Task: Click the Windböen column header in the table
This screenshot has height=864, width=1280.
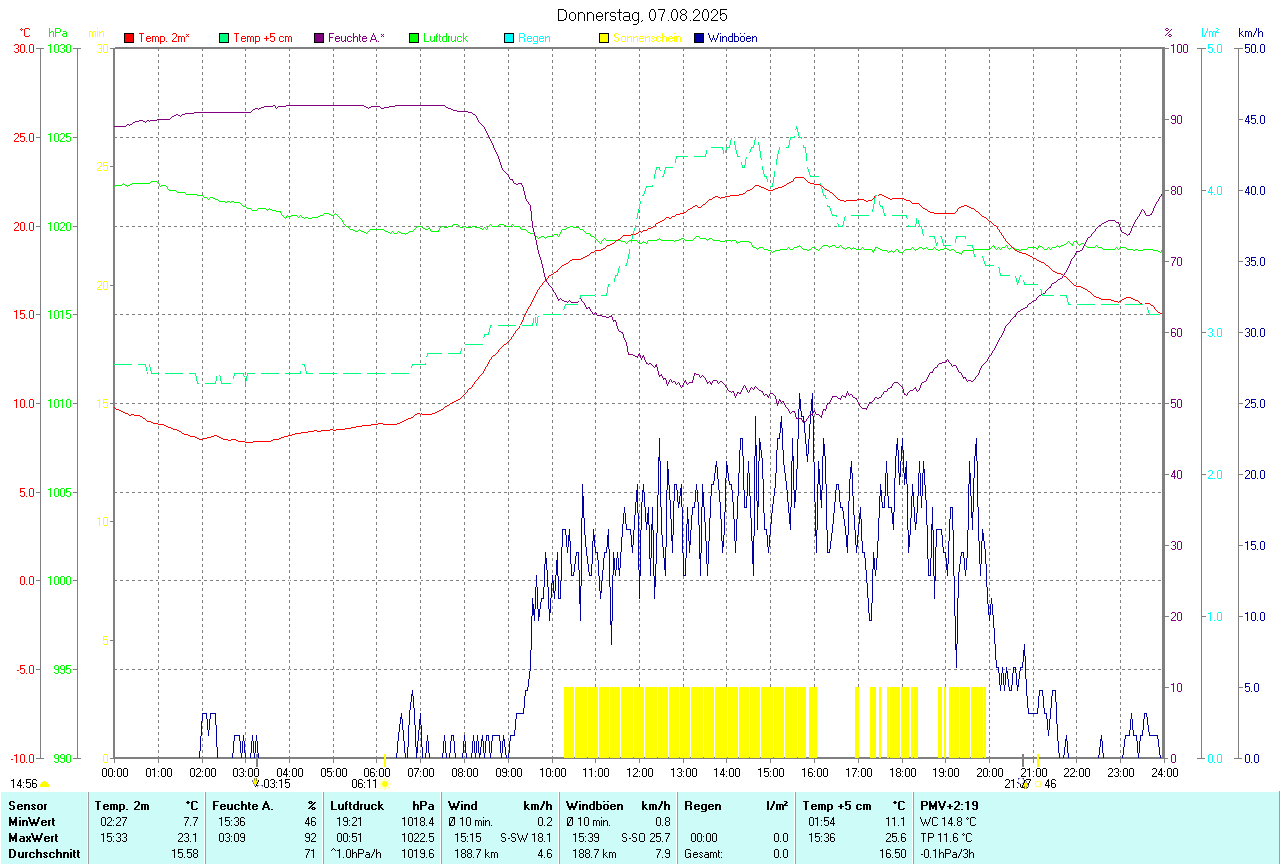Action: 592,805
